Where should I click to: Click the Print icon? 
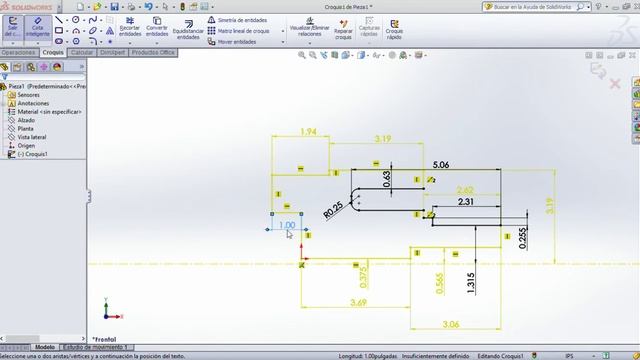131,7
